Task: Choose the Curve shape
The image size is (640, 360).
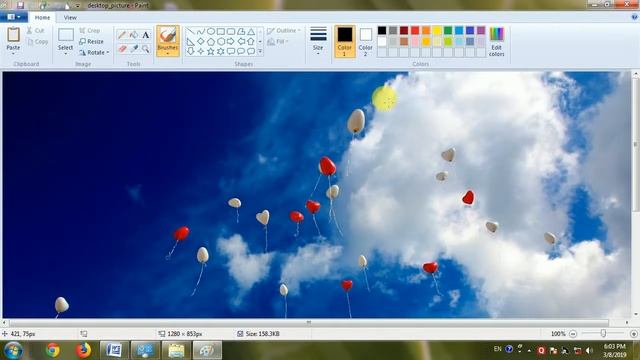Action: pyautogui.click(x=201, y=31)
